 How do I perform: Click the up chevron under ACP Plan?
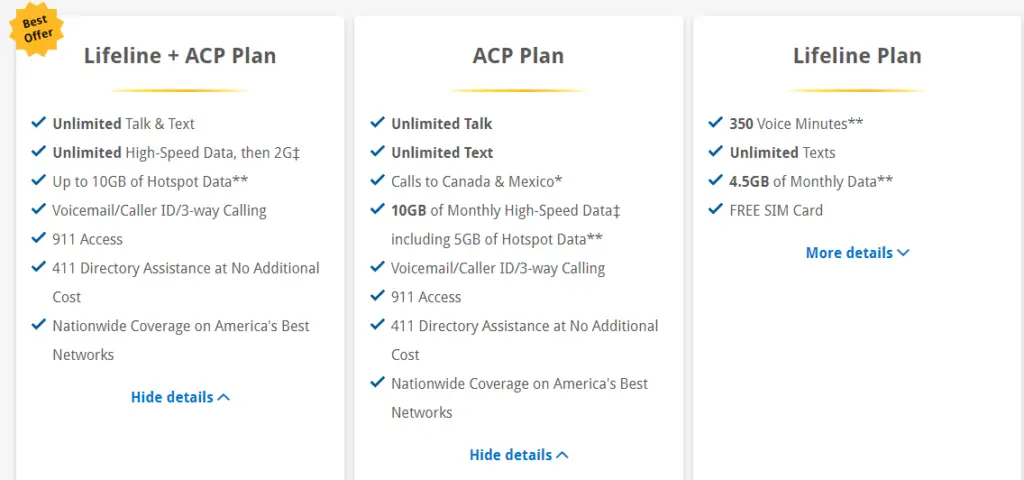coord(562,455)
